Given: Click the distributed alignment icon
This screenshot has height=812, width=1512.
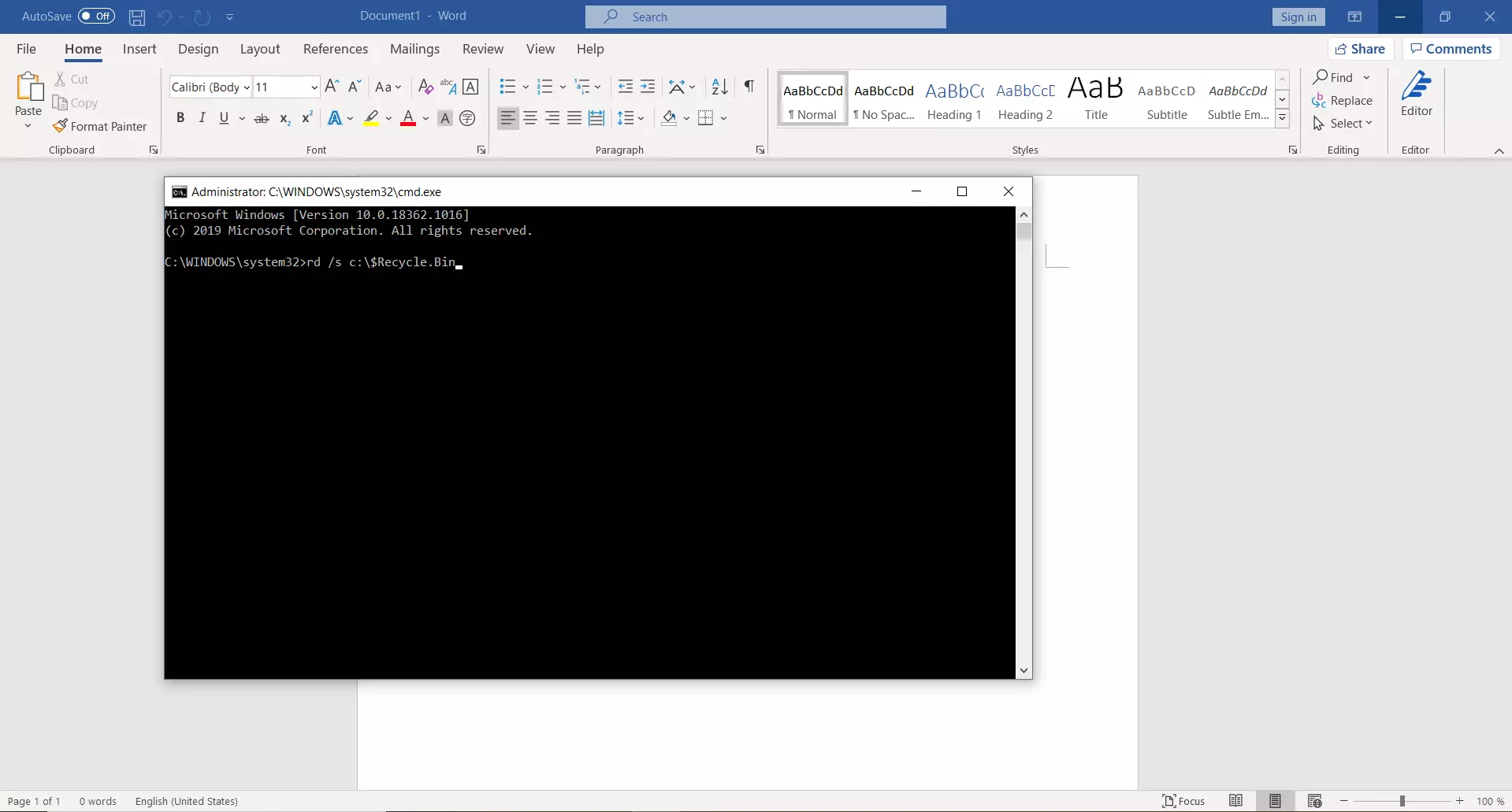Looking at the screenshot, I should 596,118.
